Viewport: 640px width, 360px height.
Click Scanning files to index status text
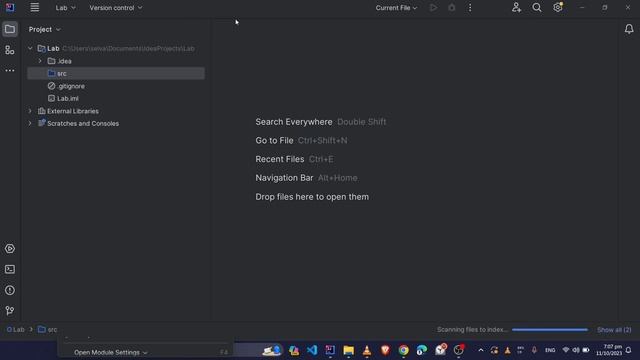click(472, 329)
